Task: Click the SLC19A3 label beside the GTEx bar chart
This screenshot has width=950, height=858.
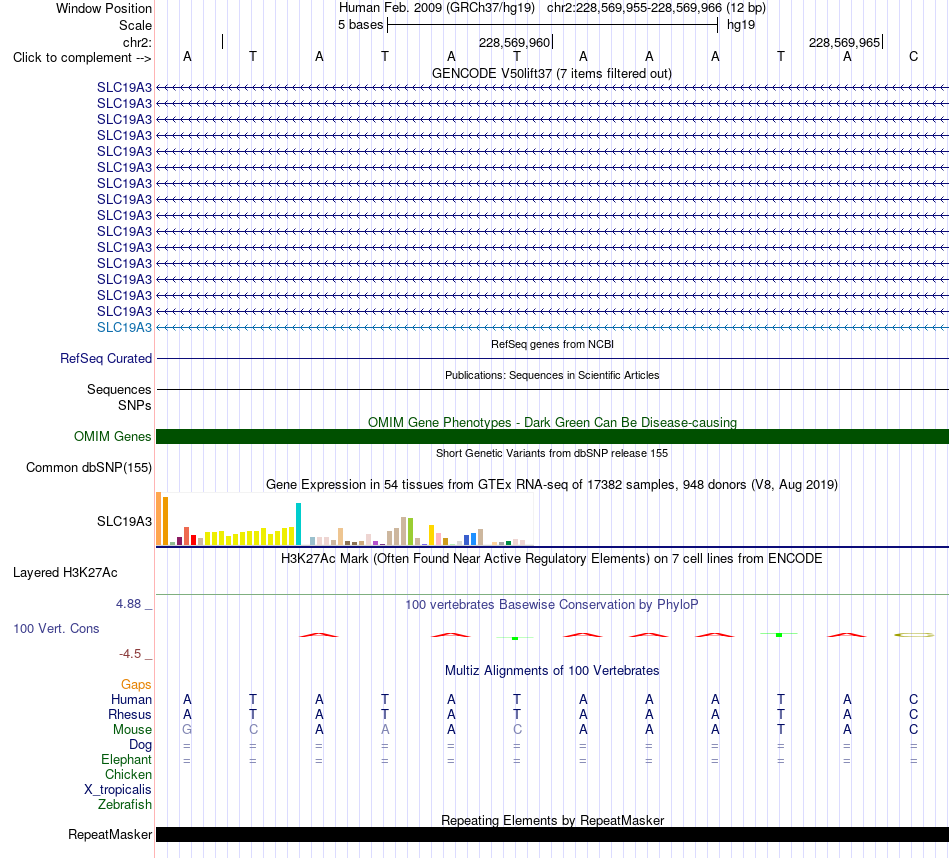Action: [124, 521]
